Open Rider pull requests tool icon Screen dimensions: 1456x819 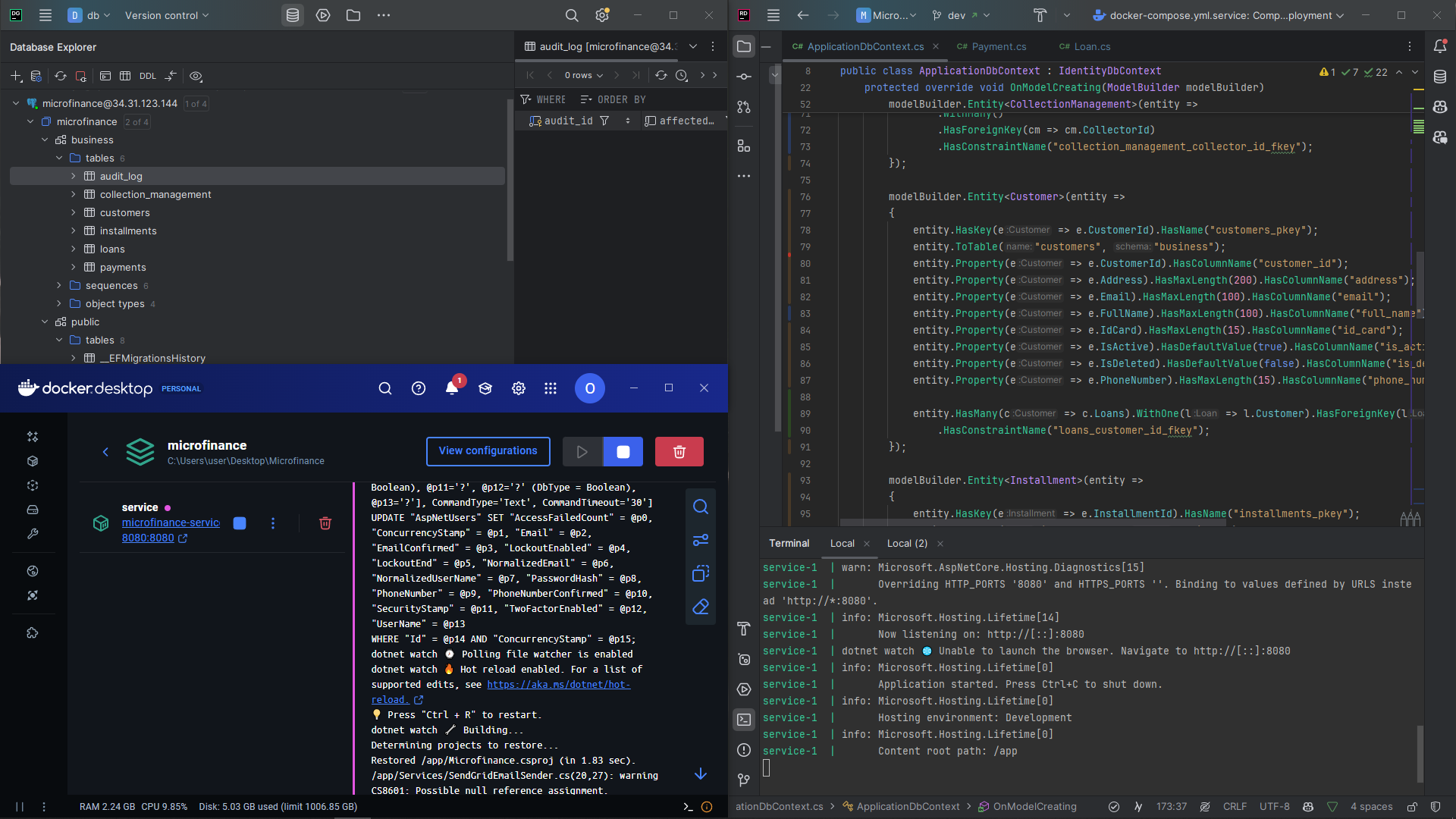click(x=744, y=107)
